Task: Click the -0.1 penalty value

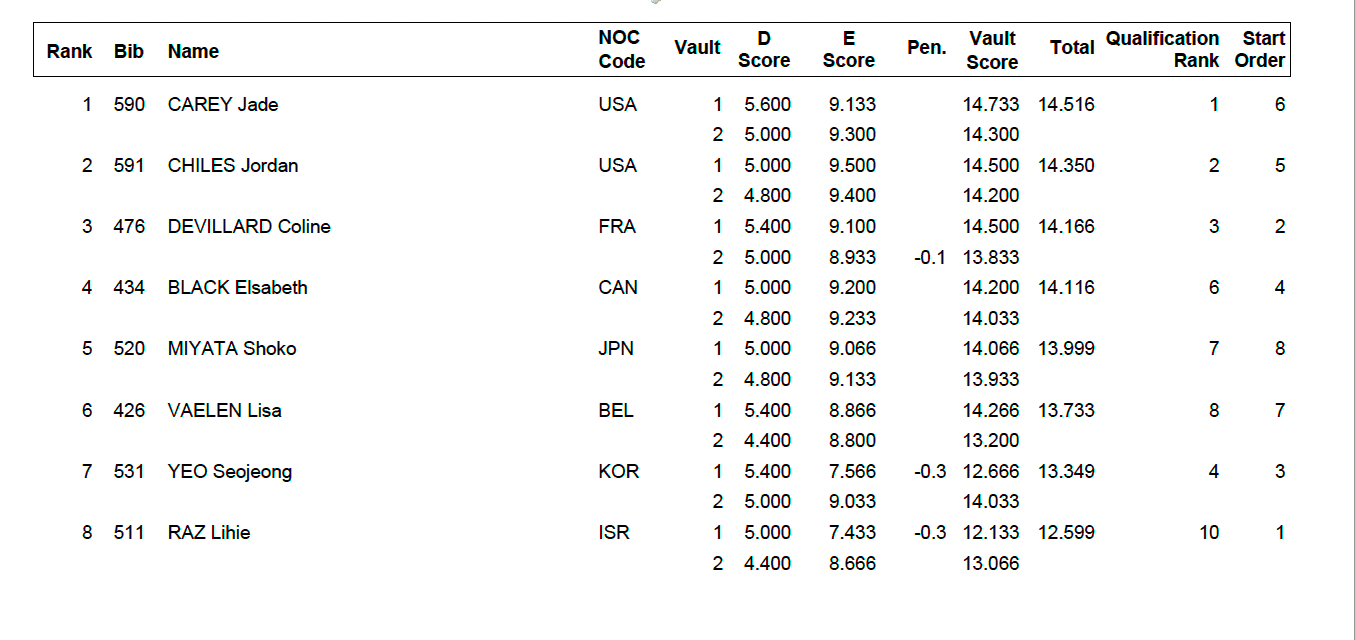Action: tap(930, 257)
